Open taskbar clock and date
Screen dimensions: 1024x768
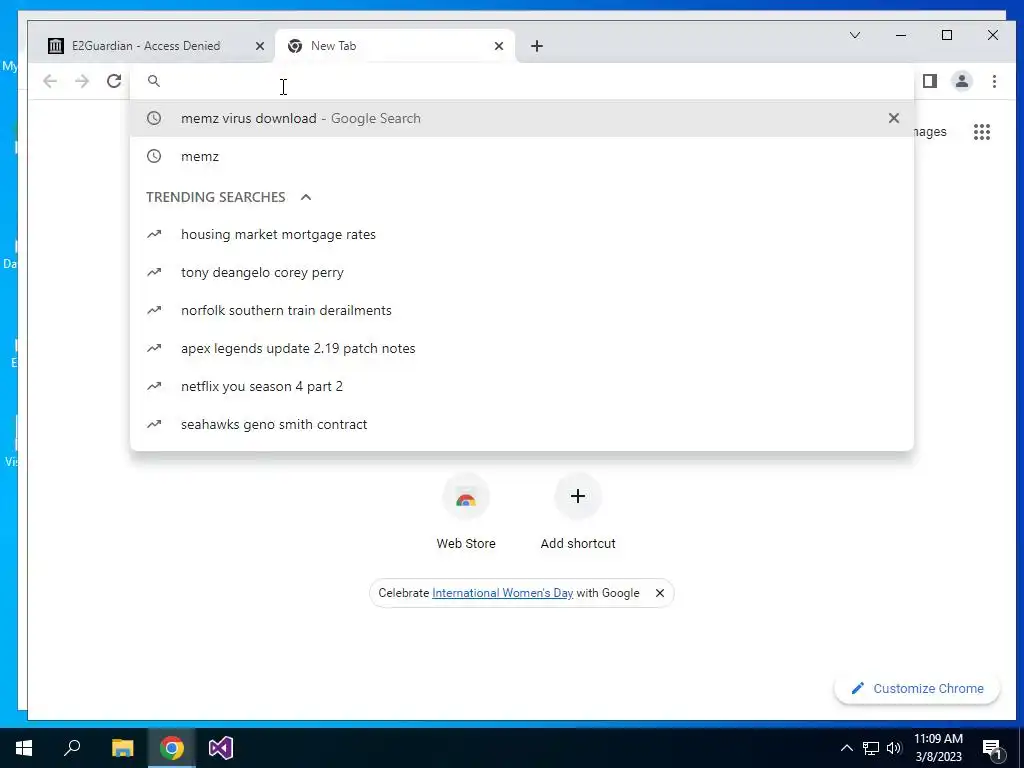click(938, 748)
